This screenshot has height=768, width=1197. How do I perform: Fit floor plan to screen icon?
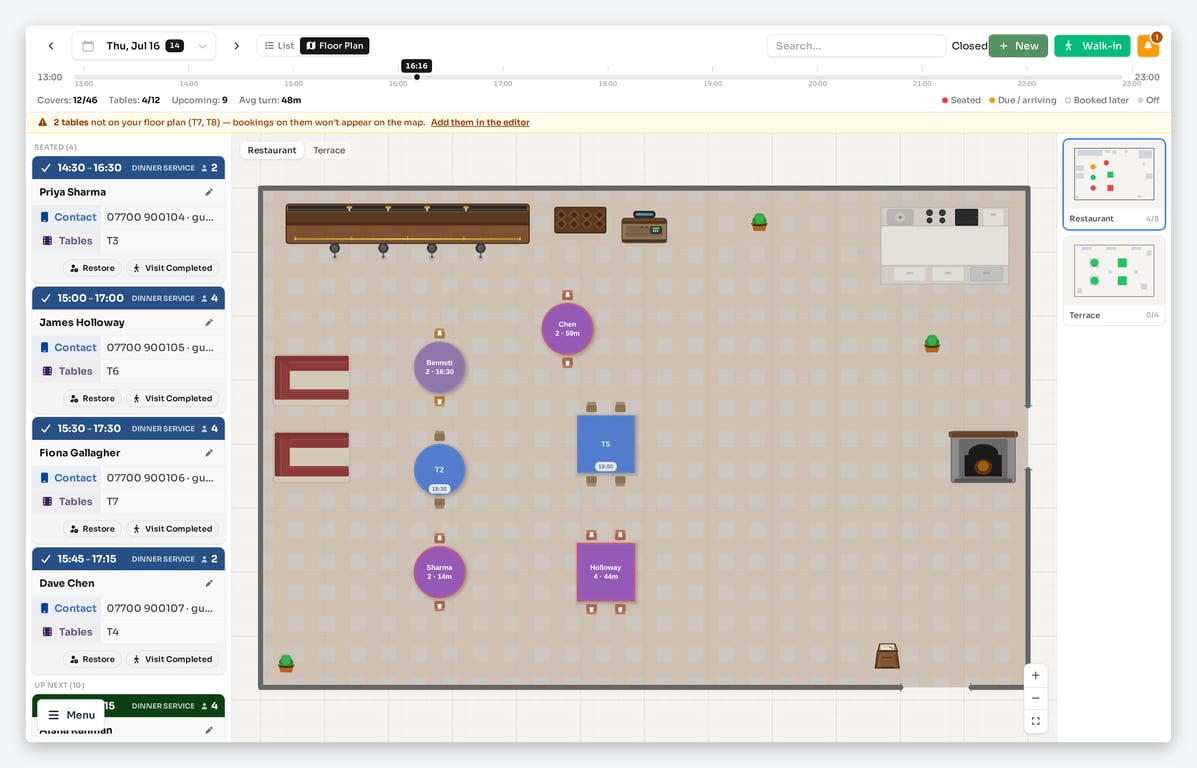pyautogui.click(x=1035, y=721)
